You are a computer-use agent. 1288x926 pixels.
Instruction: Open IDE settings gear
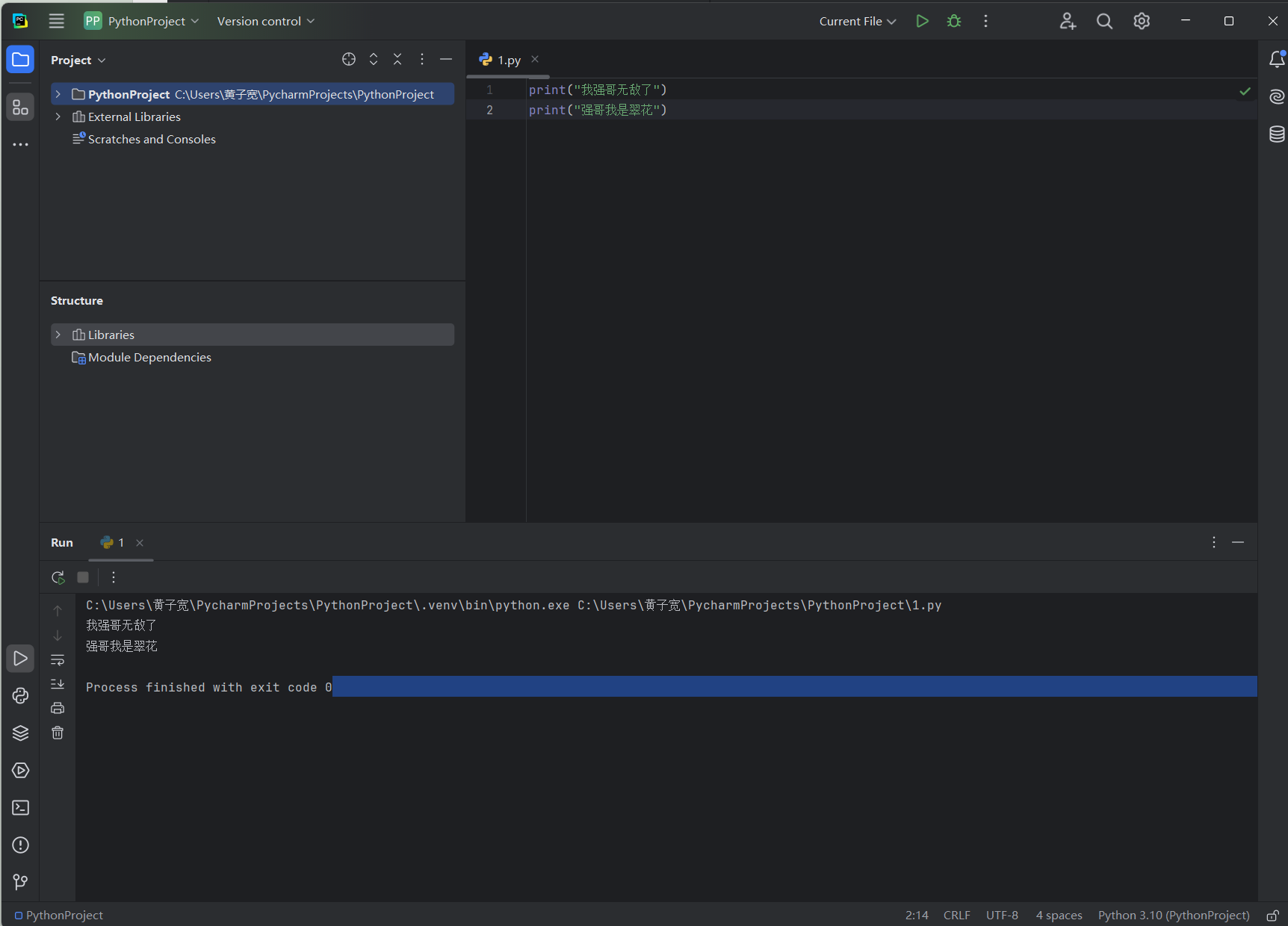point(1142,21)
